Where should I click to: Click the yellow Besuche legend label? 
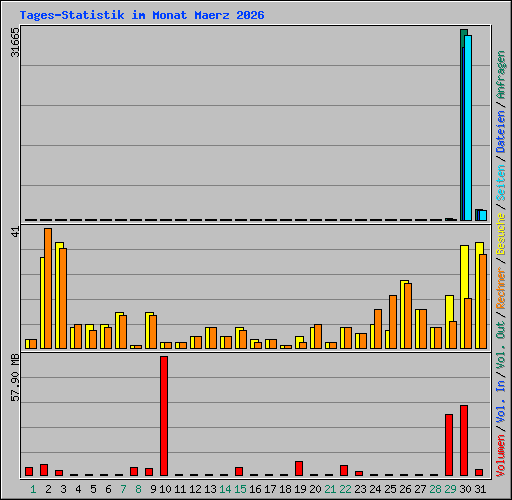(x=501, y=234)
